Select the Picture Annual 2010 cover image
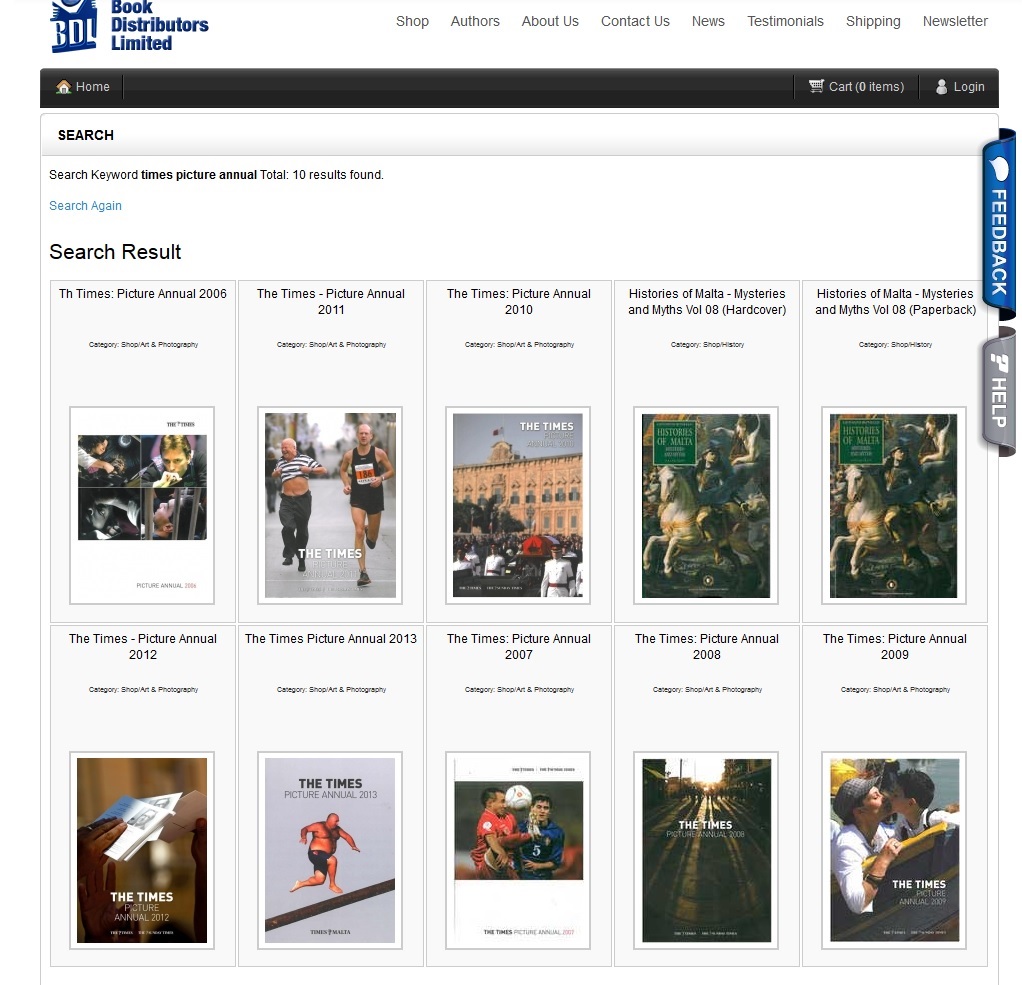Screen dimensions: 1022x985 [x=518, y=505]
